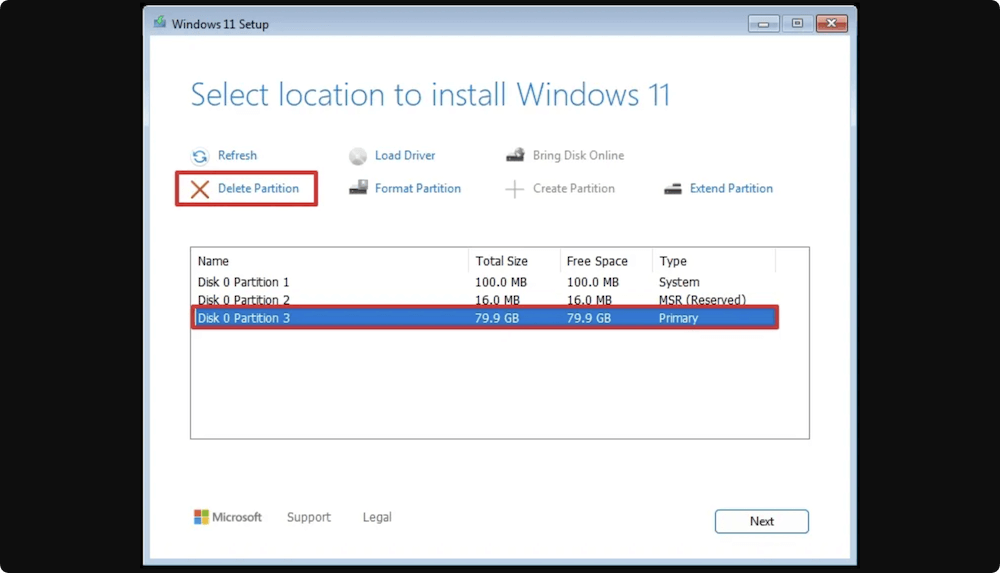Click the MSR (Reserved) type cell
This screenshot has height=573, width=1000.
(x=702, y=300)
